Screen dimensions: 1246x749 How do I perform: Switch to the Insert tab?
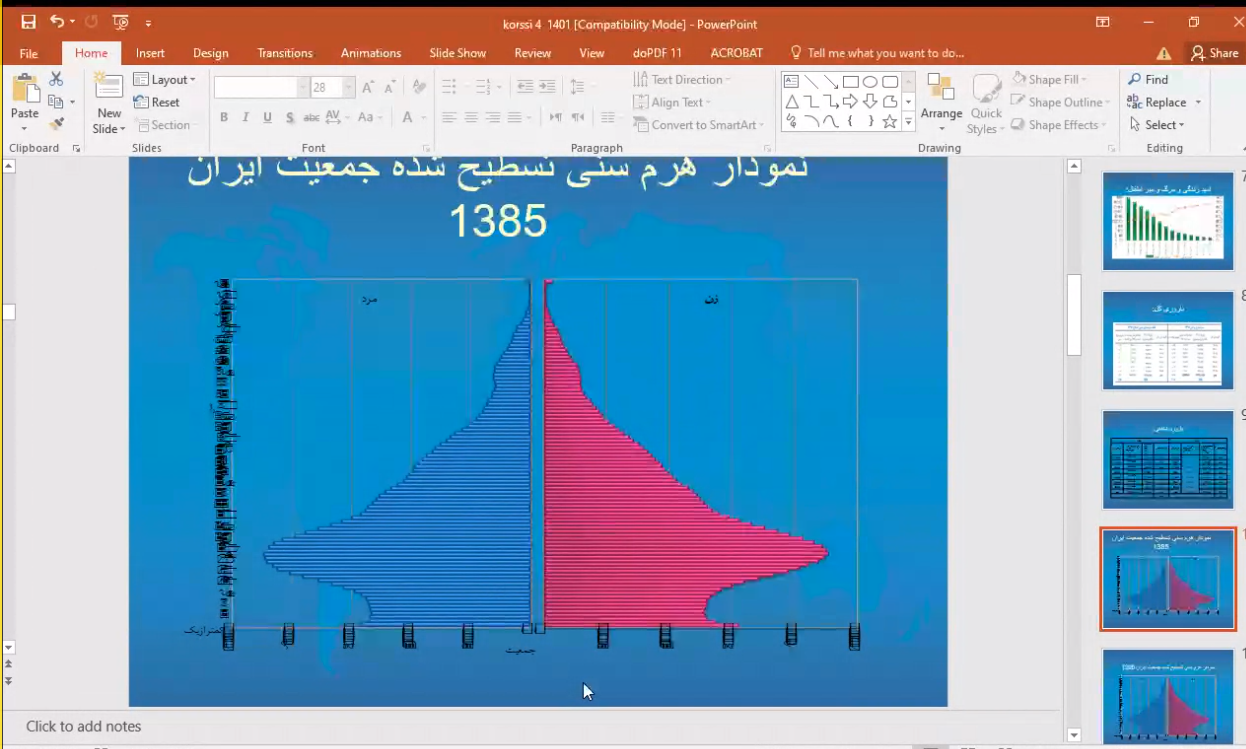[x=150, y=53]
